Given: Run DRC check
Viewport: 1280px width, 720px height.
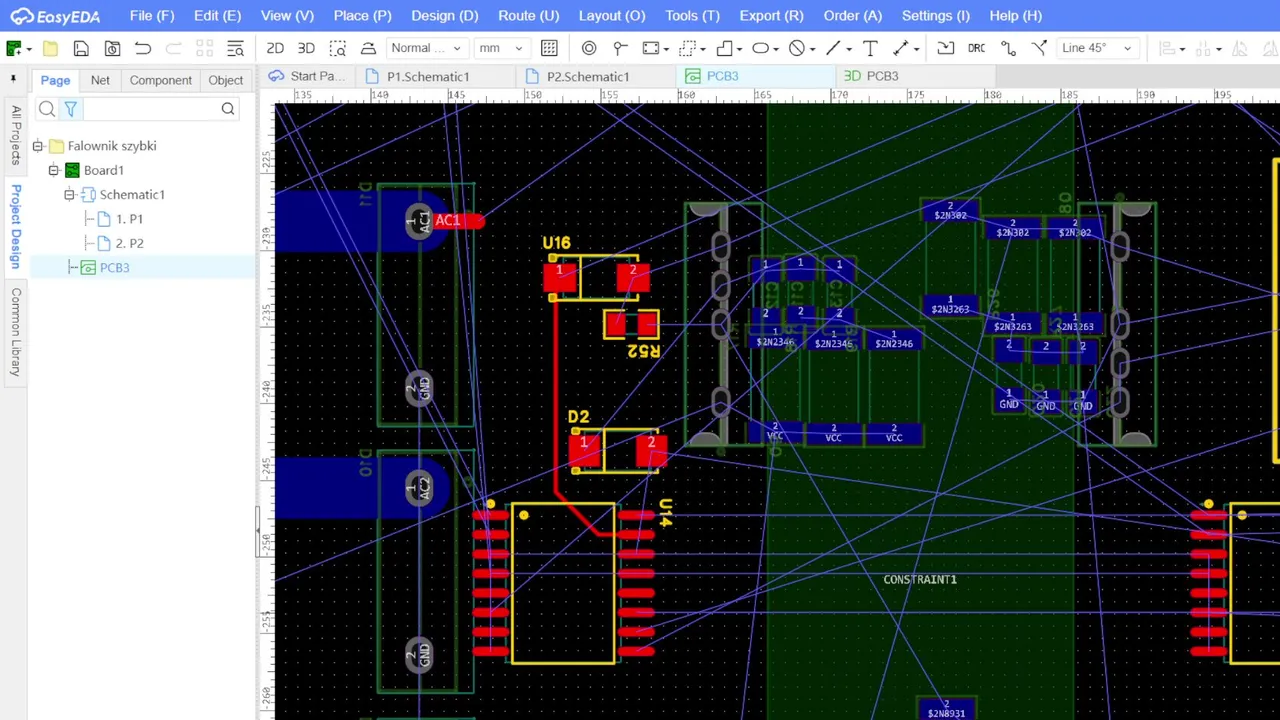Looking at the screenshot, I should coord(976,48).
